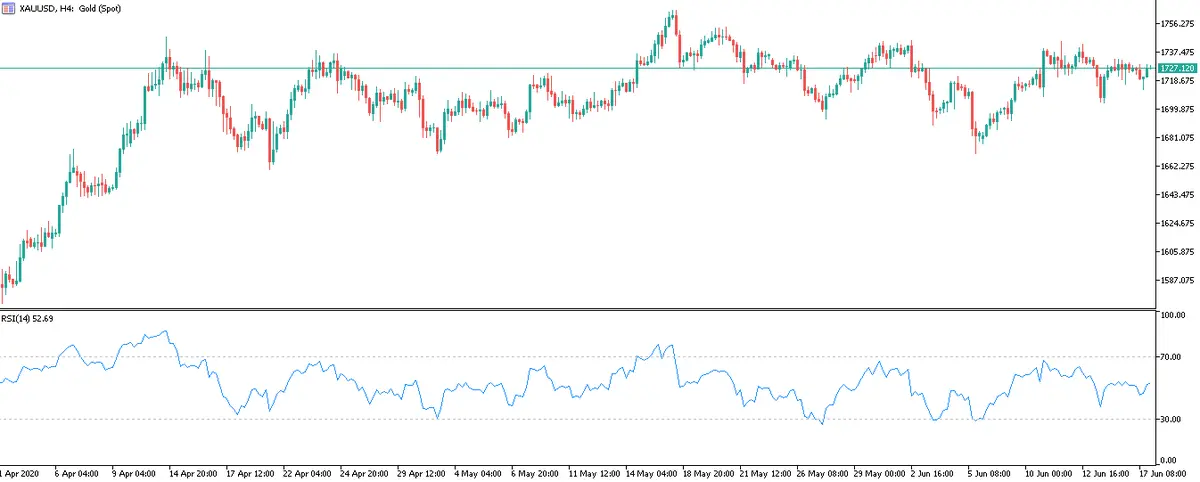Select the 14 Apr 20:00 time marker

(192, 471)
